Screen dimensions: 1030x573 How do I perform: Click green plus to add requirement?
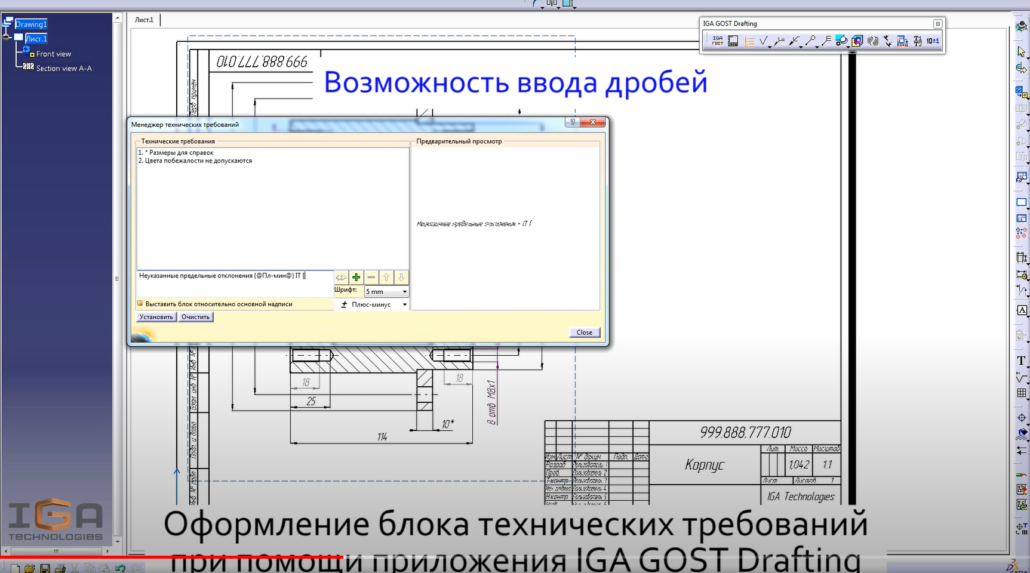(355, 276)
